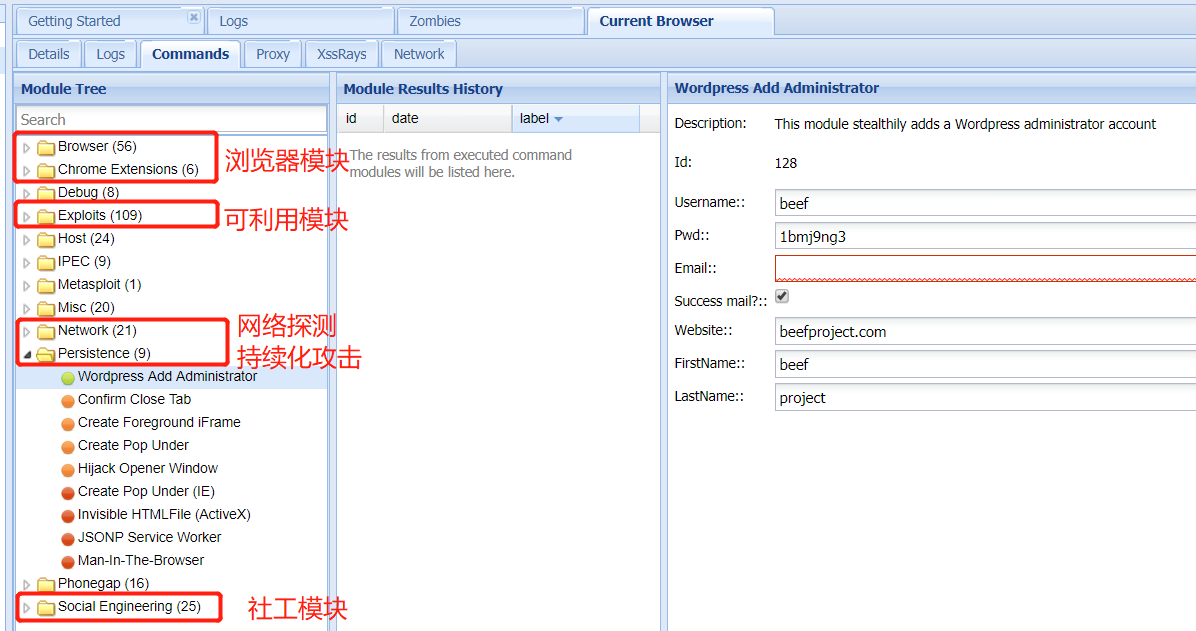The width and height of the screenshot is (1196, 631).
Task: Click the Pwd field with 1bmj9ng3
Action: [x=985, y=237]
